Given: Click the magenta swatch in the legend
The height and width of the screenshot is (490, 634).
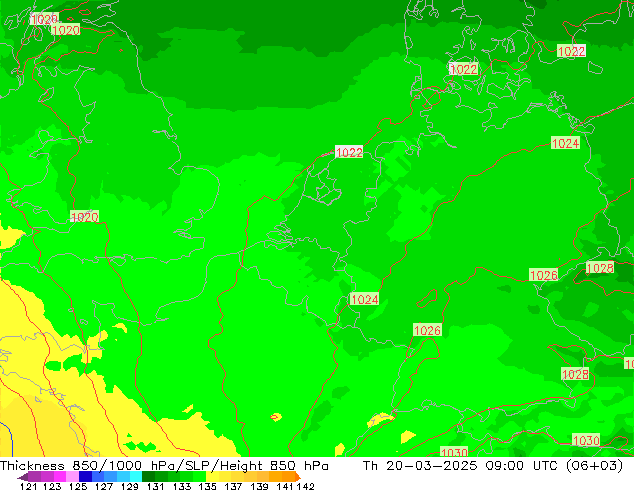Looking at the screenshot, I should point(60,476).
